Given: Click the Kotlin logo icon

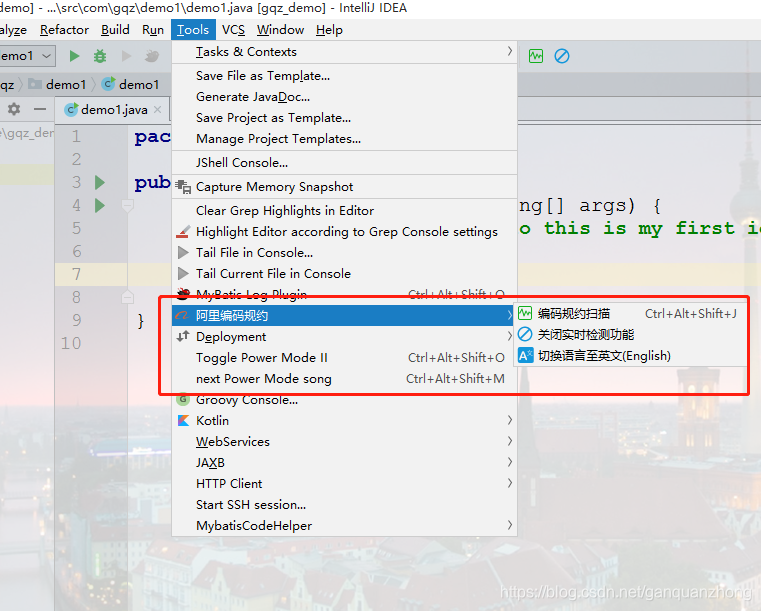Looking at the screenshot, I should coord(183,421).
